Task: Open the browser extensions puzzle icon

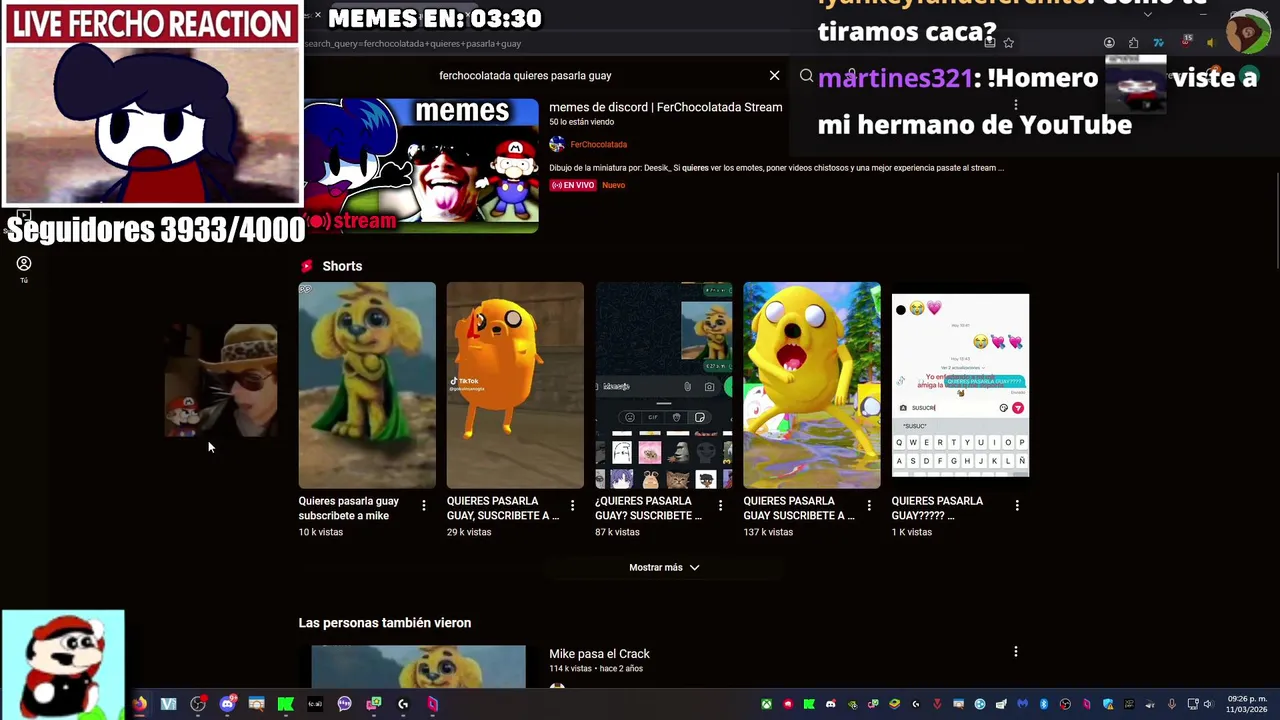Action: 1133,43
